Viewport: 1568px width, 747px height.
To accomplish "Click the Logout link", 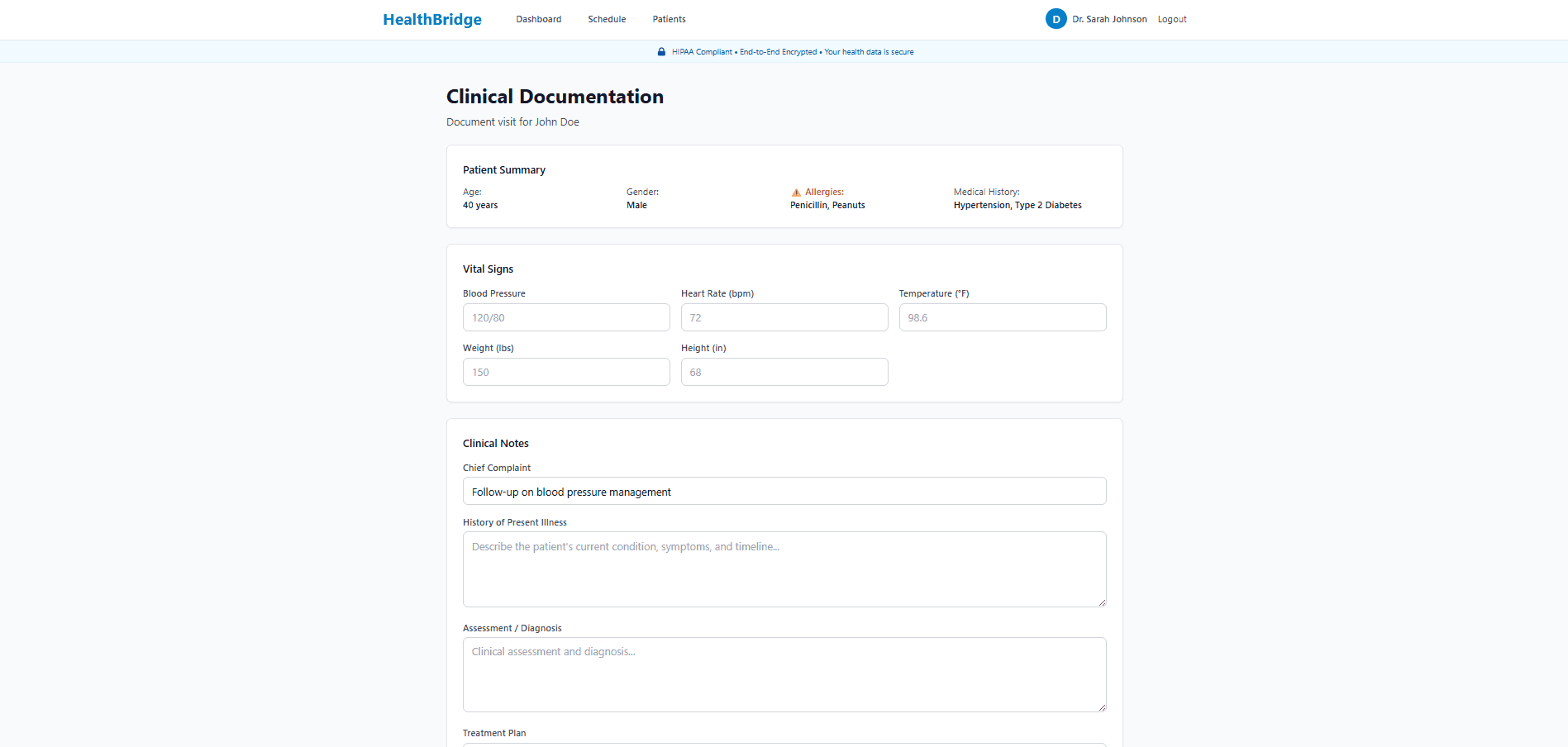I will [x=1171, y=19].
